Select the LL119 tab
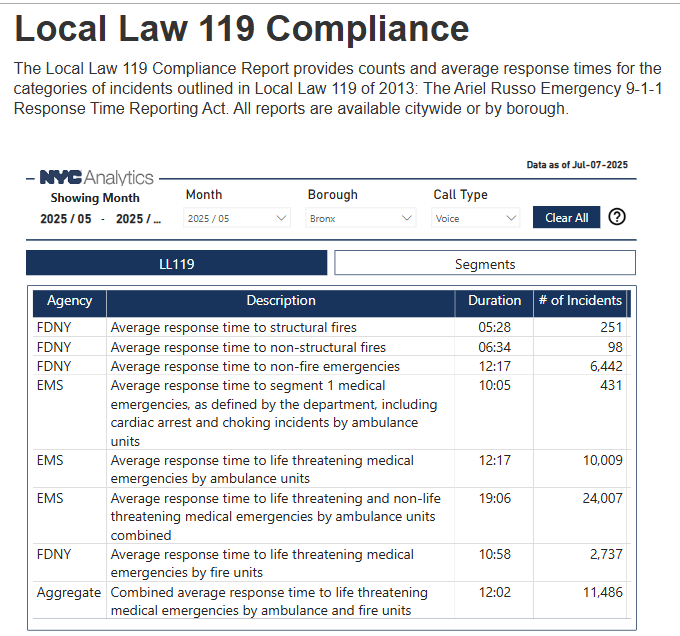The height and width of the screenshot is (636, 680). click(x=177, y=263)
